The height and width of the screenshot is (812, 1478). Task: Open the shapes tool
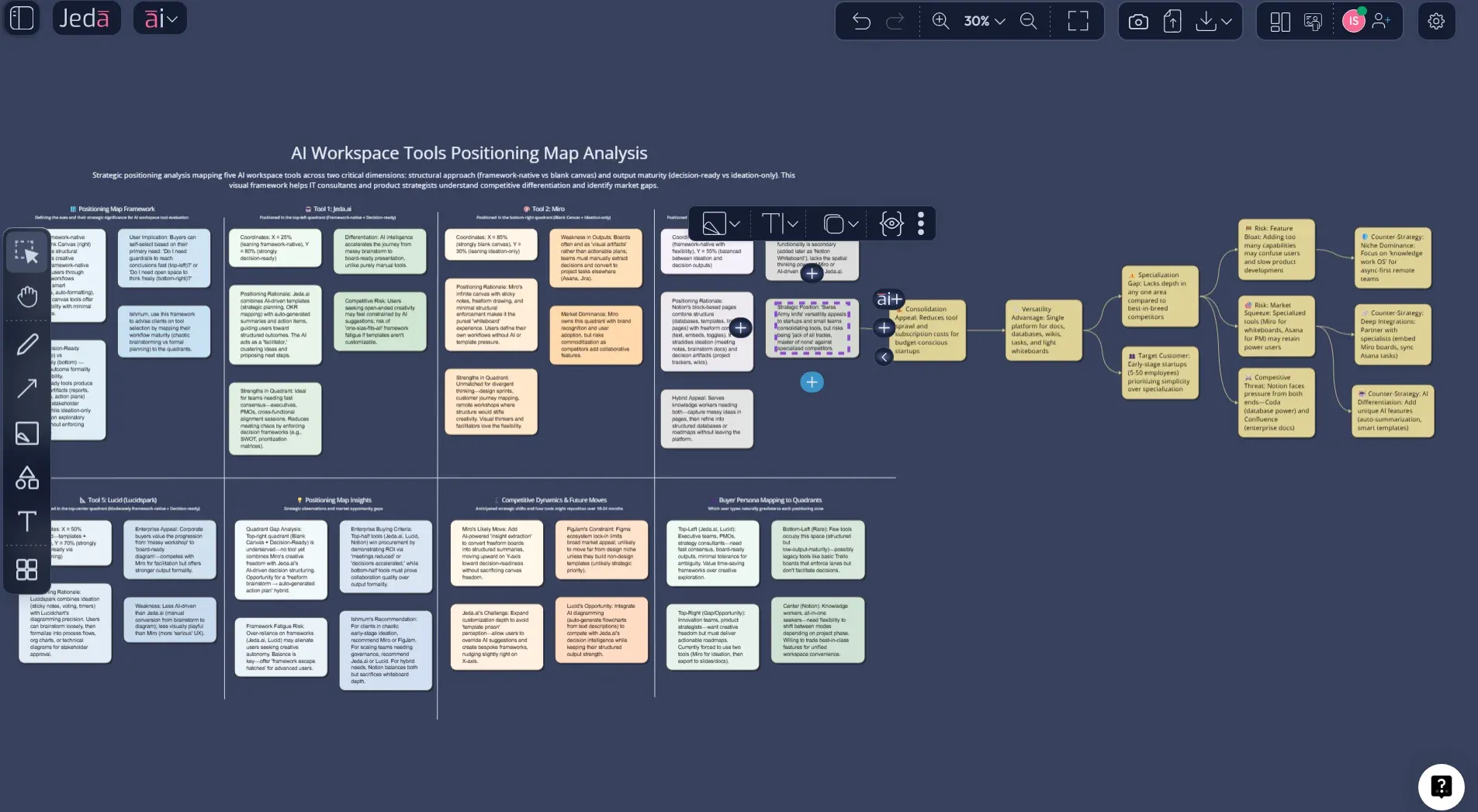coord(27,477)
